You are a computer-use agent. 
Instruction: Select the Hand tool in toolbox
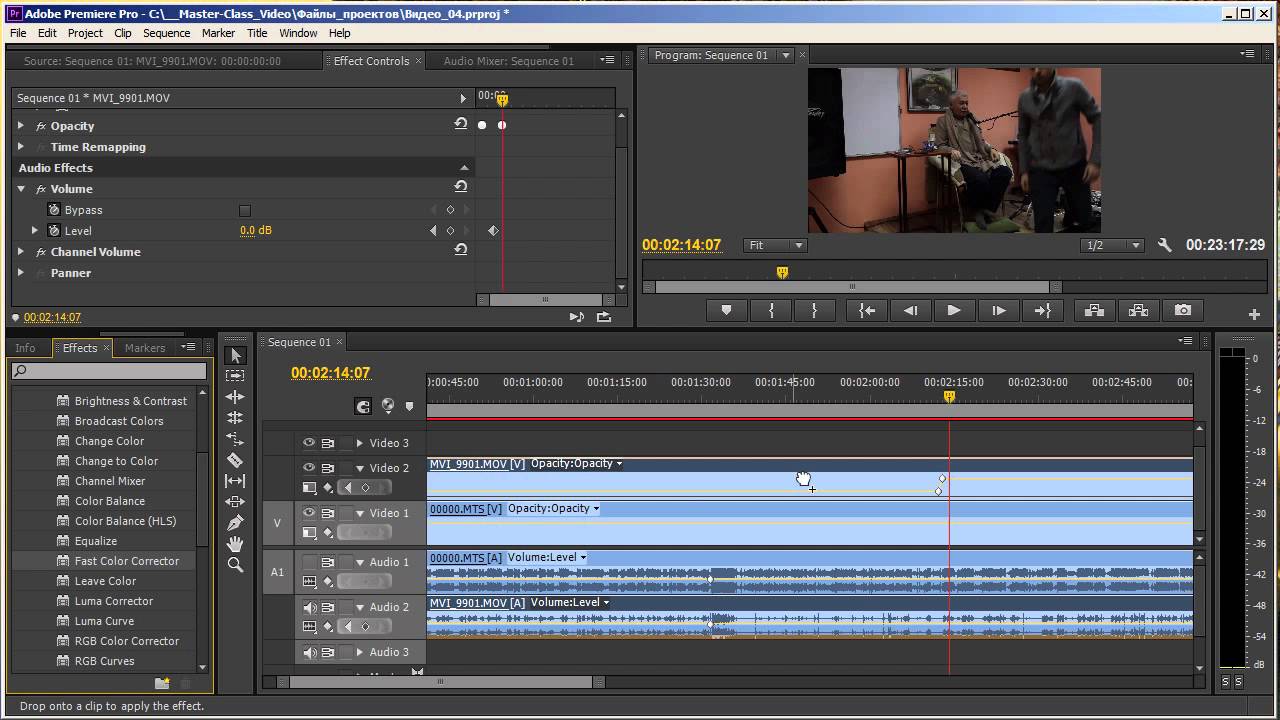click(235, 544)
